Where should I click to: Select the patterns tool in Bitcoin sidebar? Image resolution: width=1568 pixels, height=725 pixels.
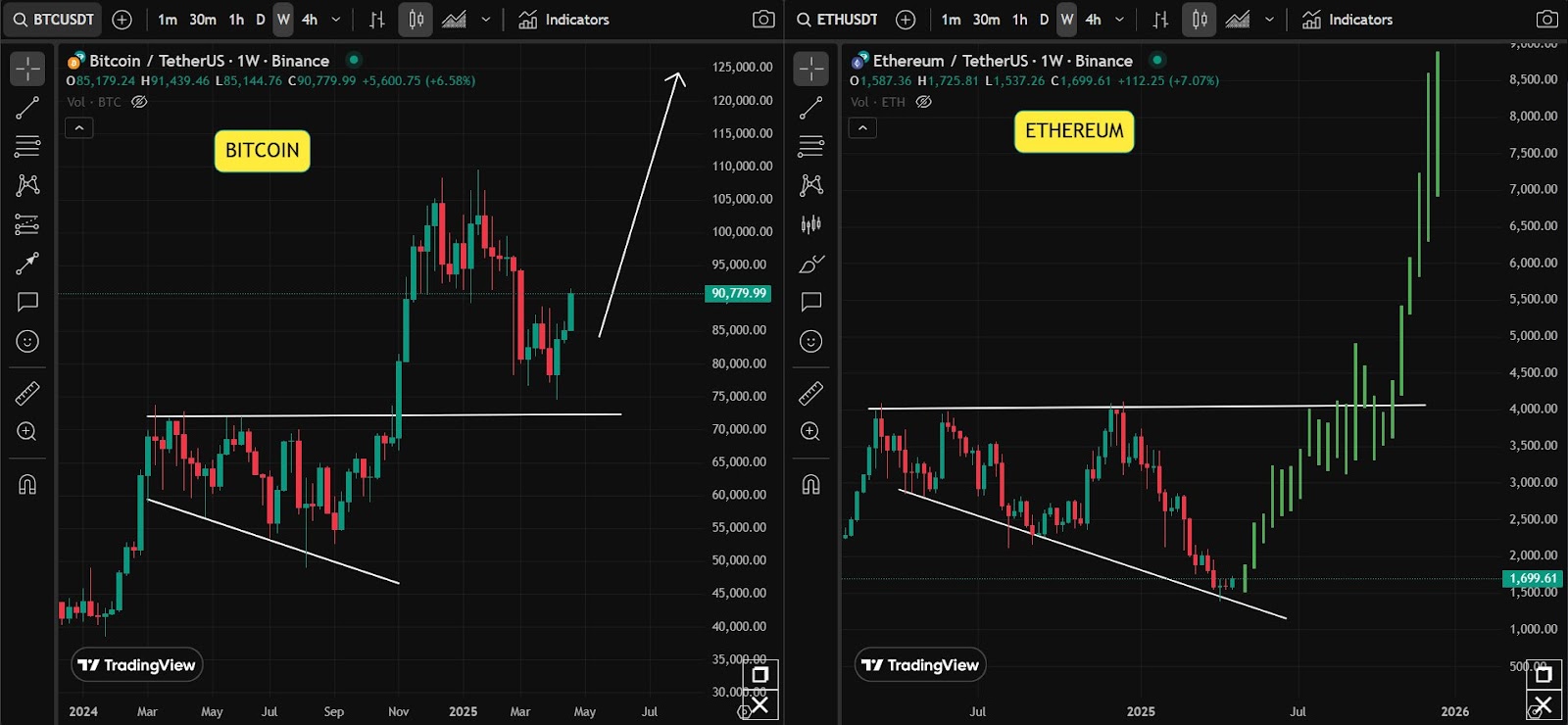click(27, 185)
